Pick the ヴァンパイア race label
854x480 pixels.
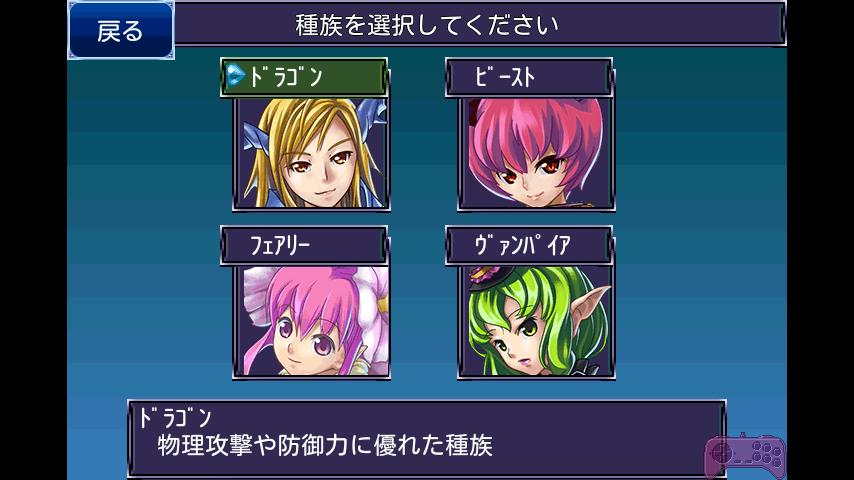pyautogui.click(x=529, y=245)
